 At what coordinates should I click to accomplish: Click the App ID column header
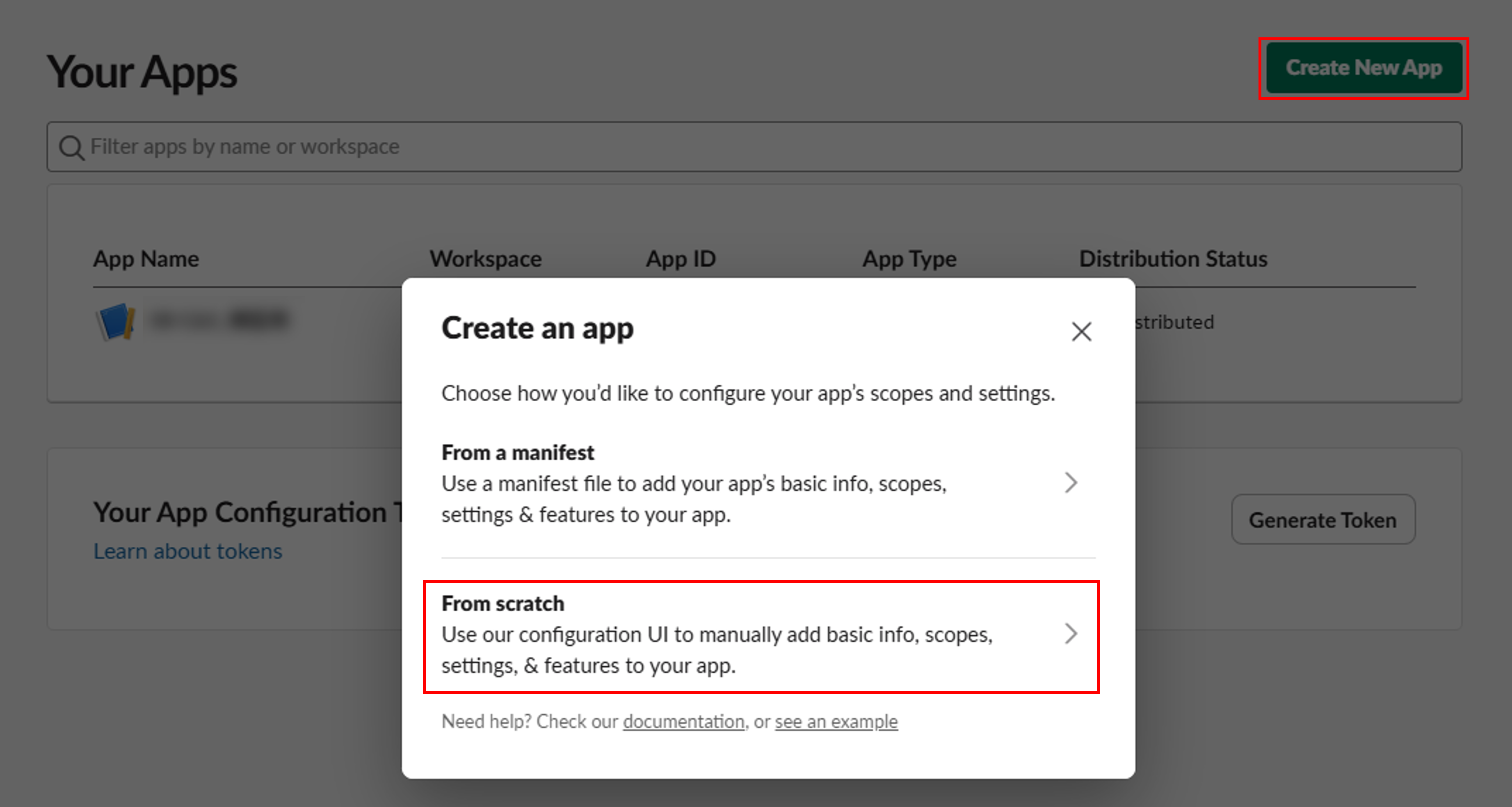681,259
